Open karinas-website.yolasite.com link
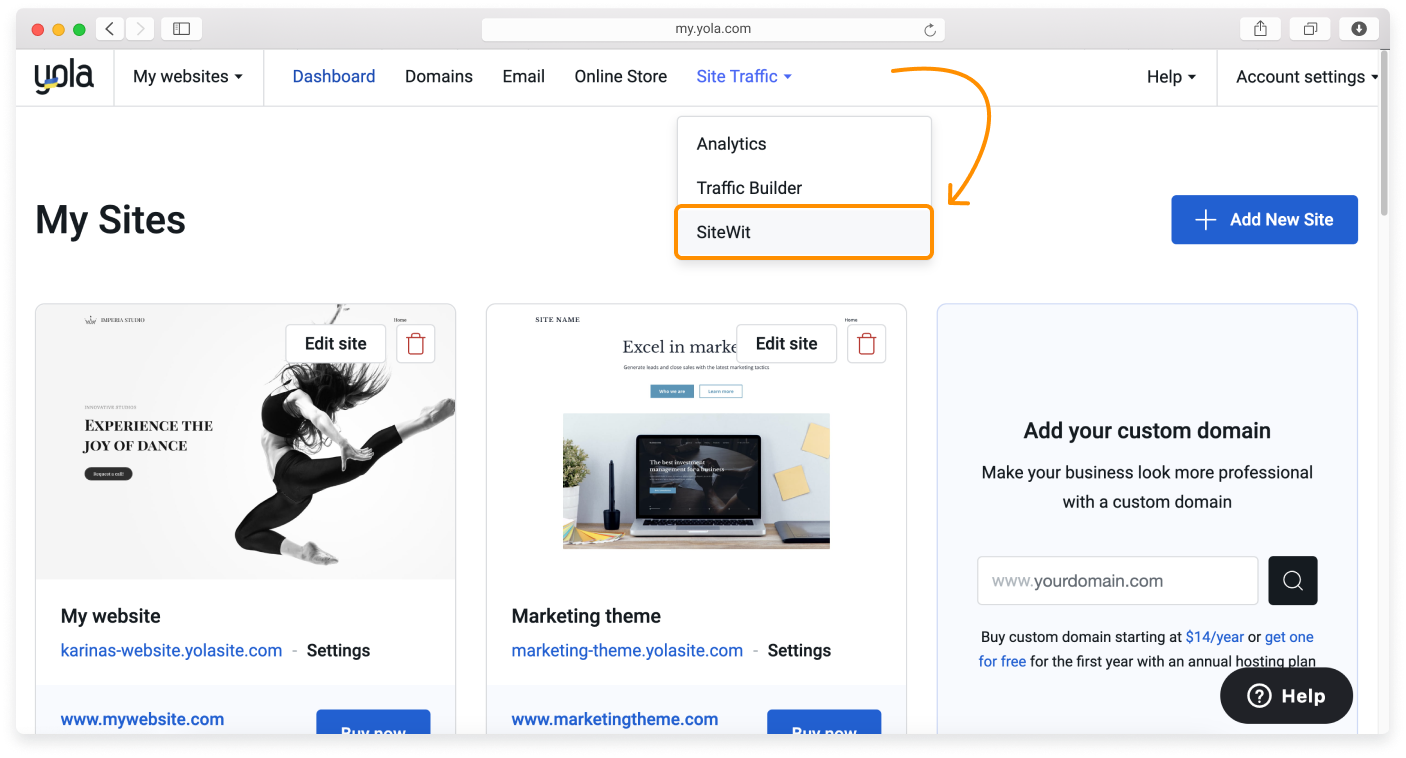 tap(171, 650)
